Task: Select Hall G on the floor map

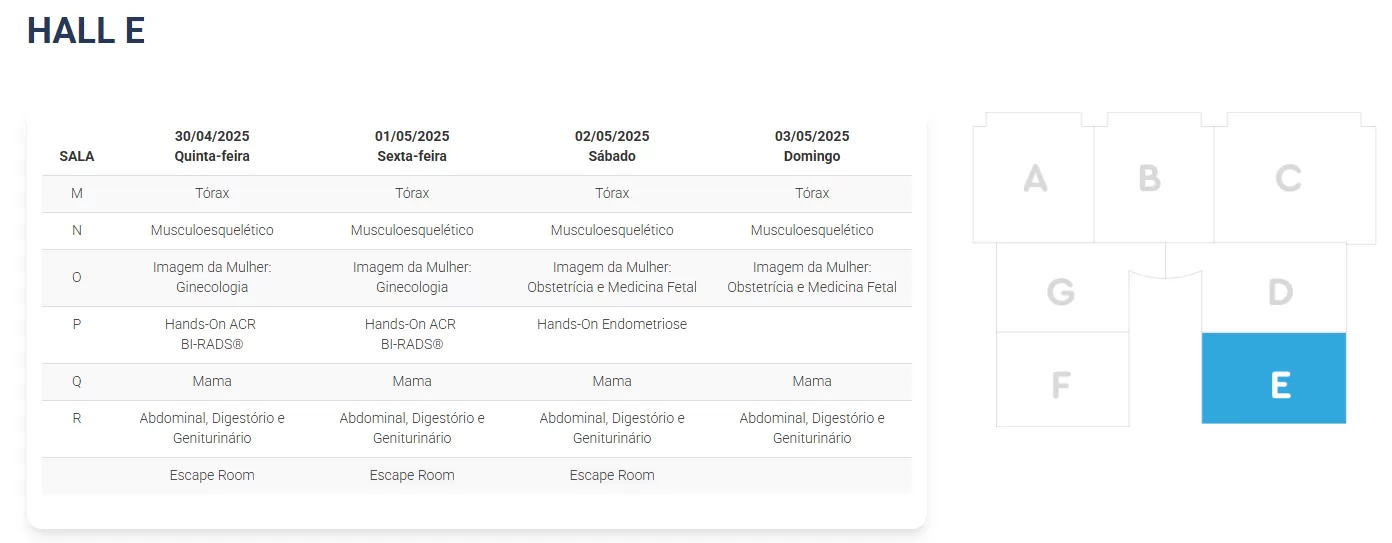Action: pos(1060,294)
